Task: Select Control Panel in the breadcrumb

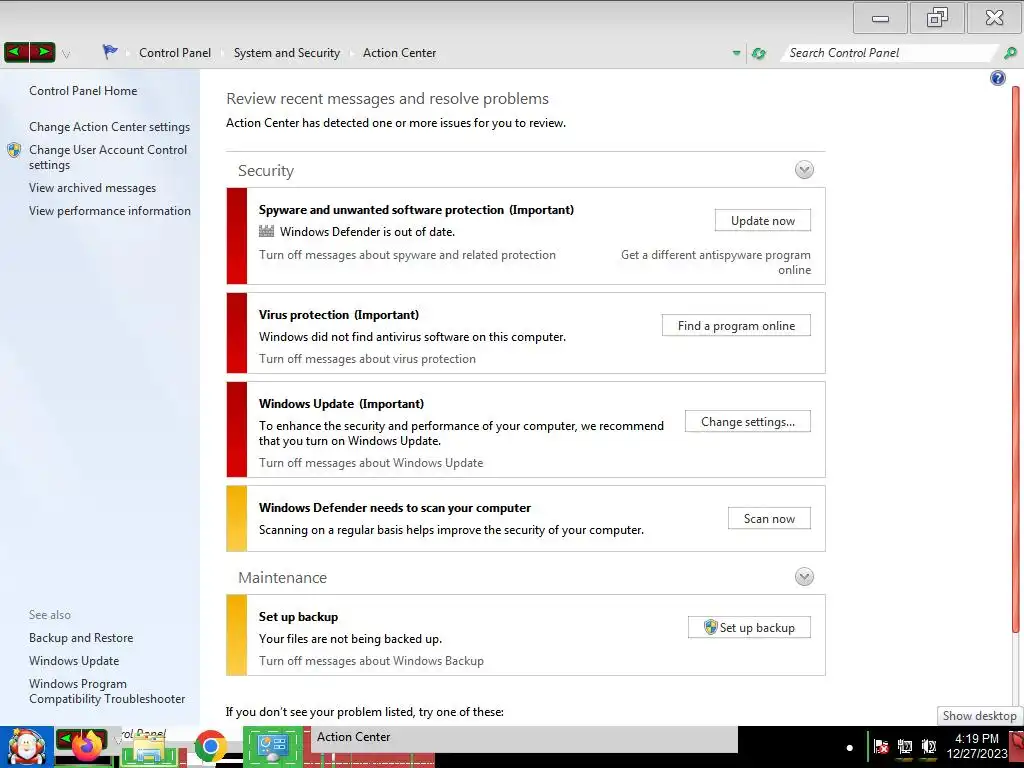Action: (x=175, y=53)
